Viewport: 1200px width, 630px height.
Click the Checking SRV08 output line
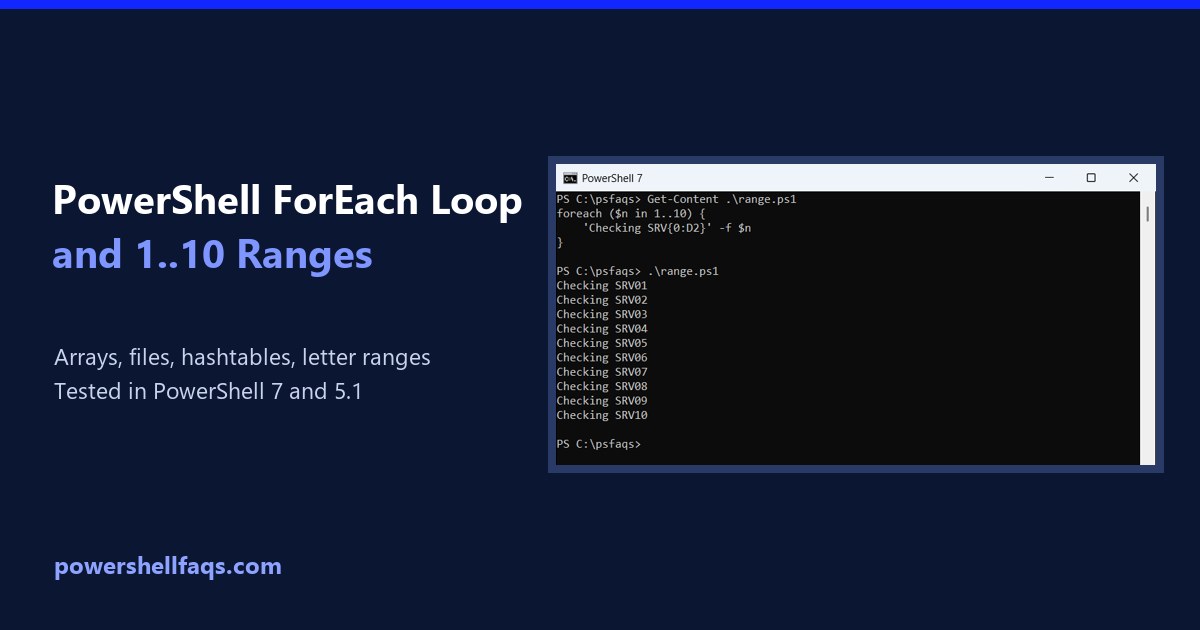(602, 386)
